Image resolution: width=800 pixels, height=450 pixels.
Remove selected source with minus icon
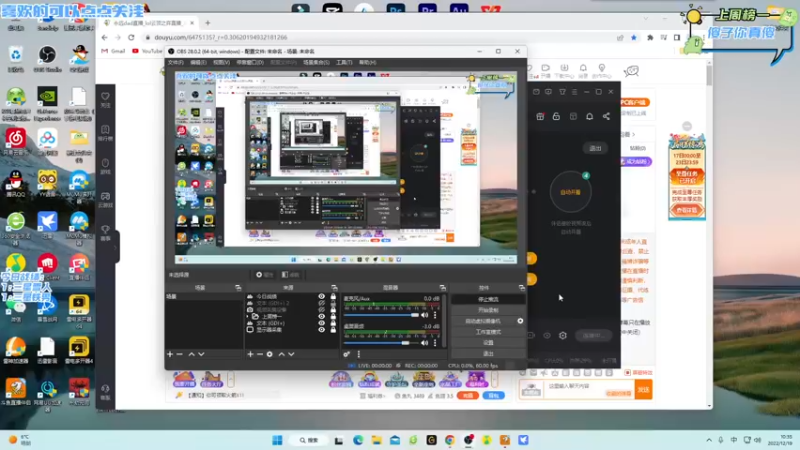(260, 354)
